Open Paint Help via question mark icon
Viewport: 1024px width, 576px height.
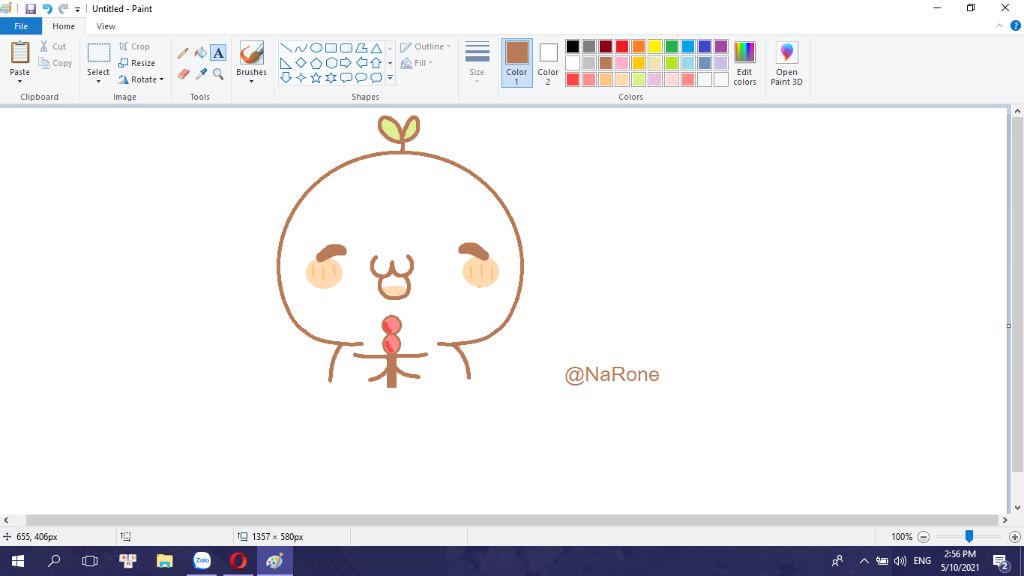(1016, 26)
